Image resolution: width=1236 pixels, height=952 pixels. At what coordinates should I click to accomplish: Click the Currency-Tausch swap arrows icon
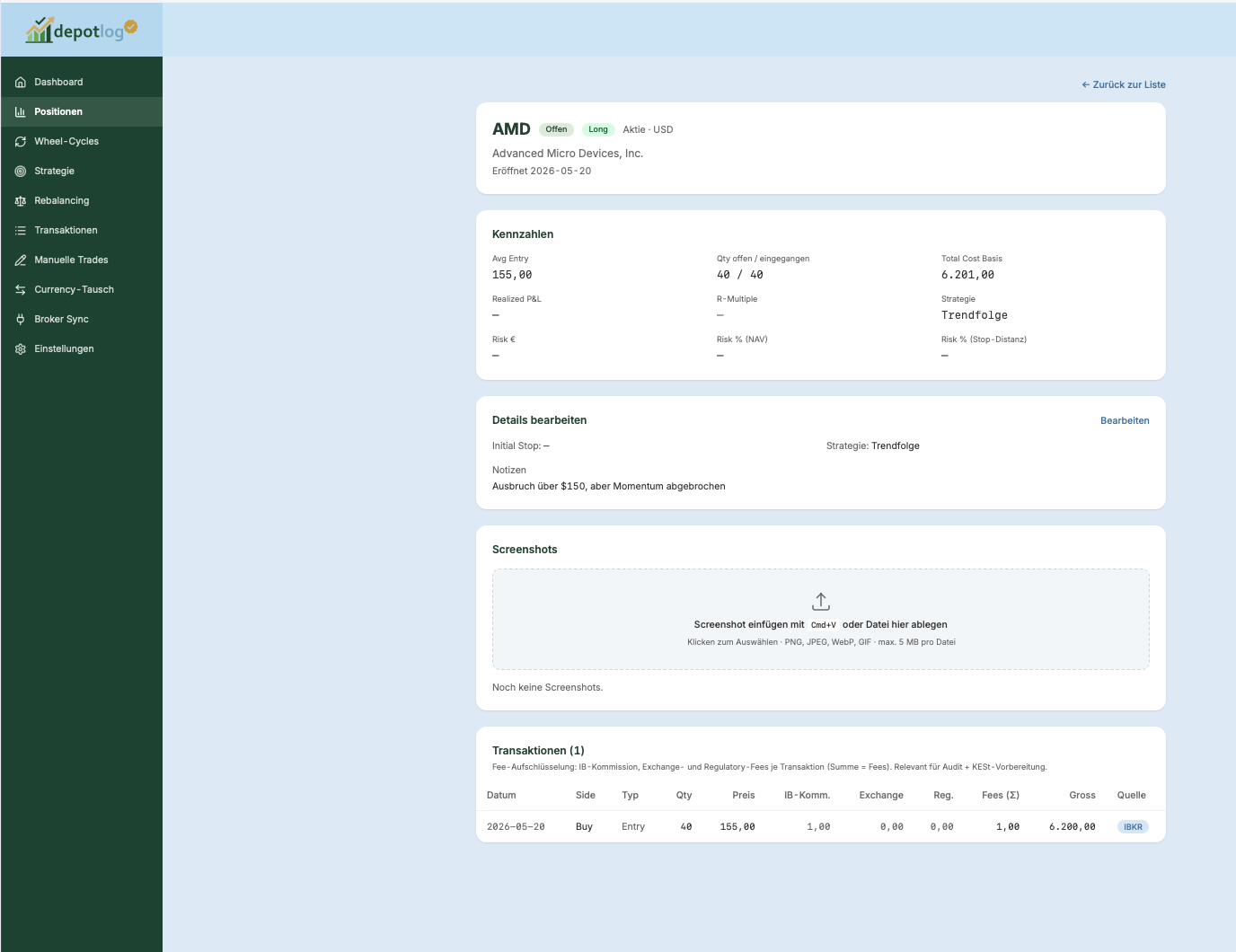(21, 290)
